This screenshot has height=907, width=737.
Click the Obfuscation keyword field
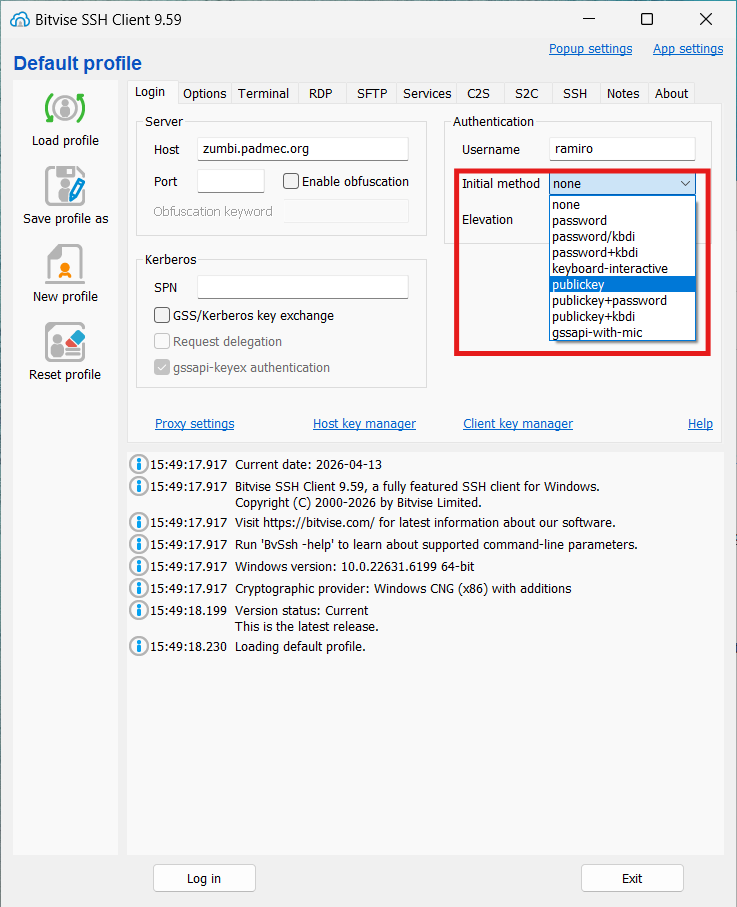pos(346,211)
